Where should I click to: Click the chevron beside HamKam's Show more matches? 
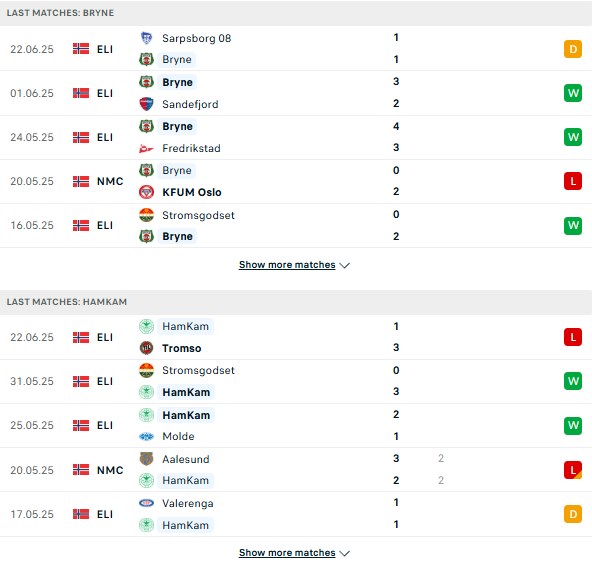[x=344, y=553]
